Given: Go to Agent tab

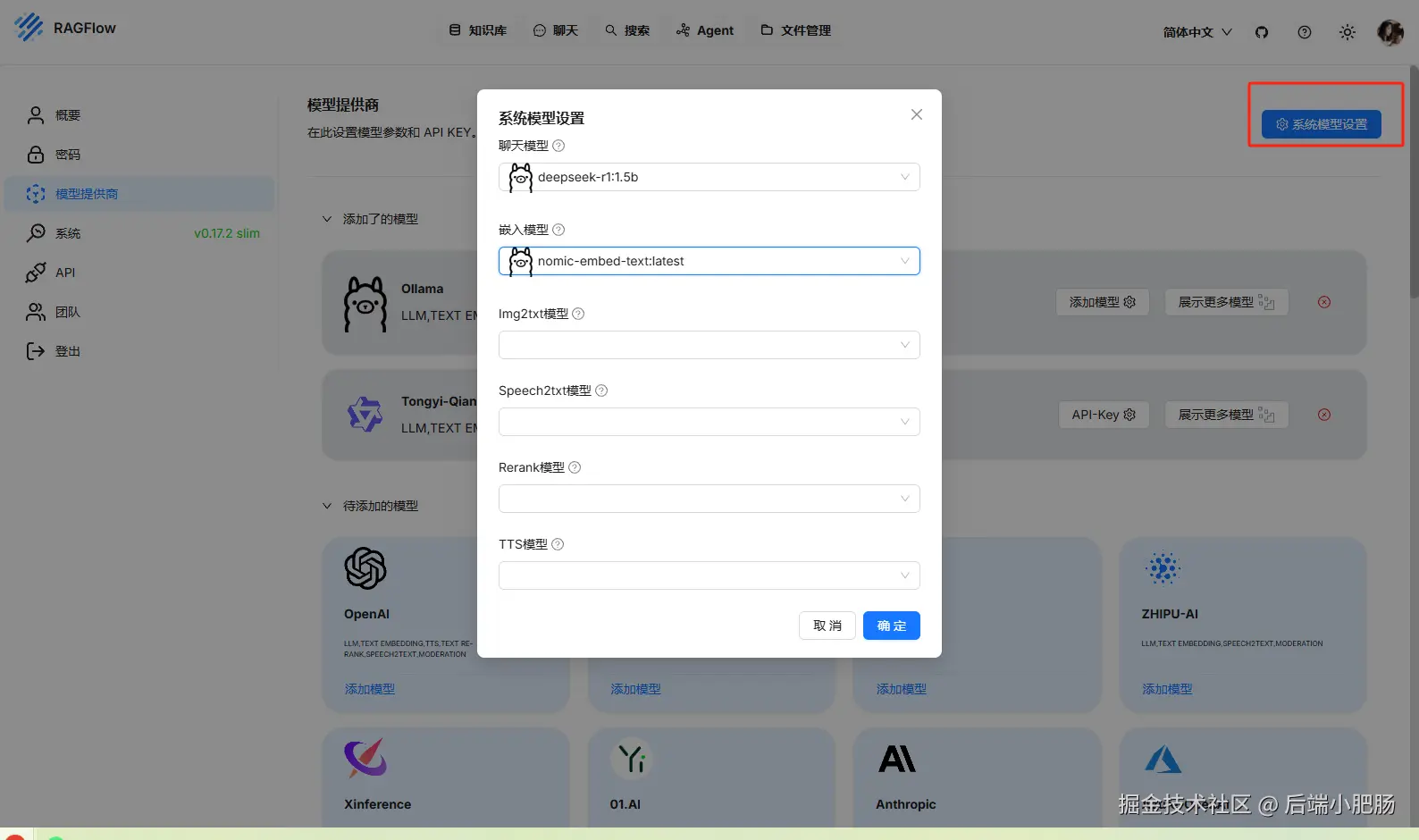Looking at the screenshot, I should (705, 30).
